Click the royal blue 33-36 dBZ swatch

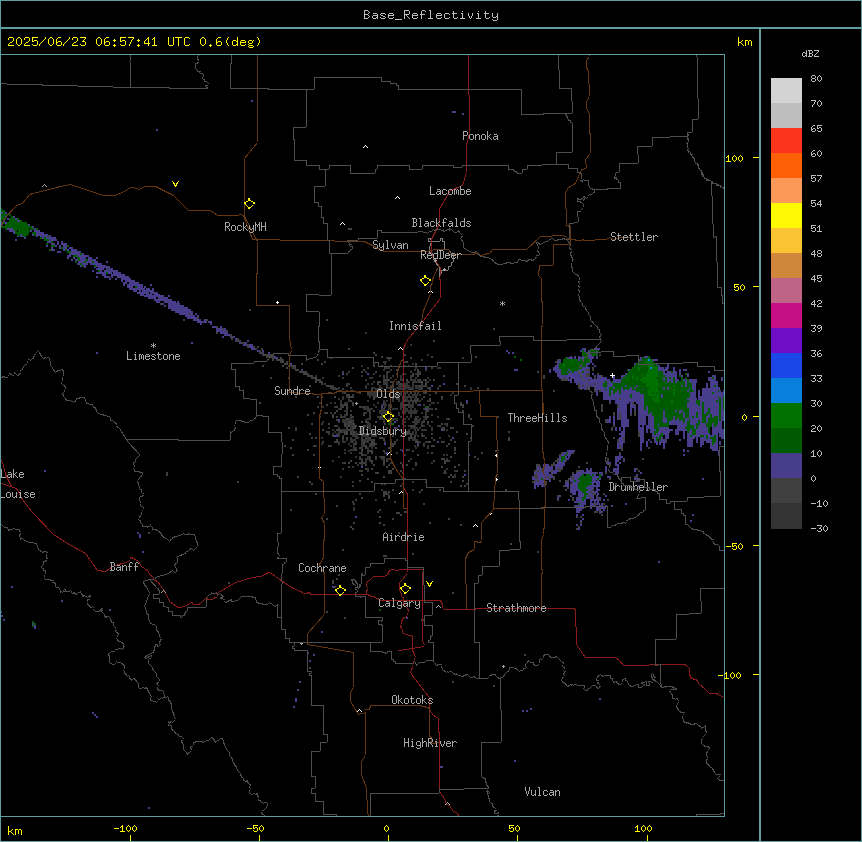[786, 365]
